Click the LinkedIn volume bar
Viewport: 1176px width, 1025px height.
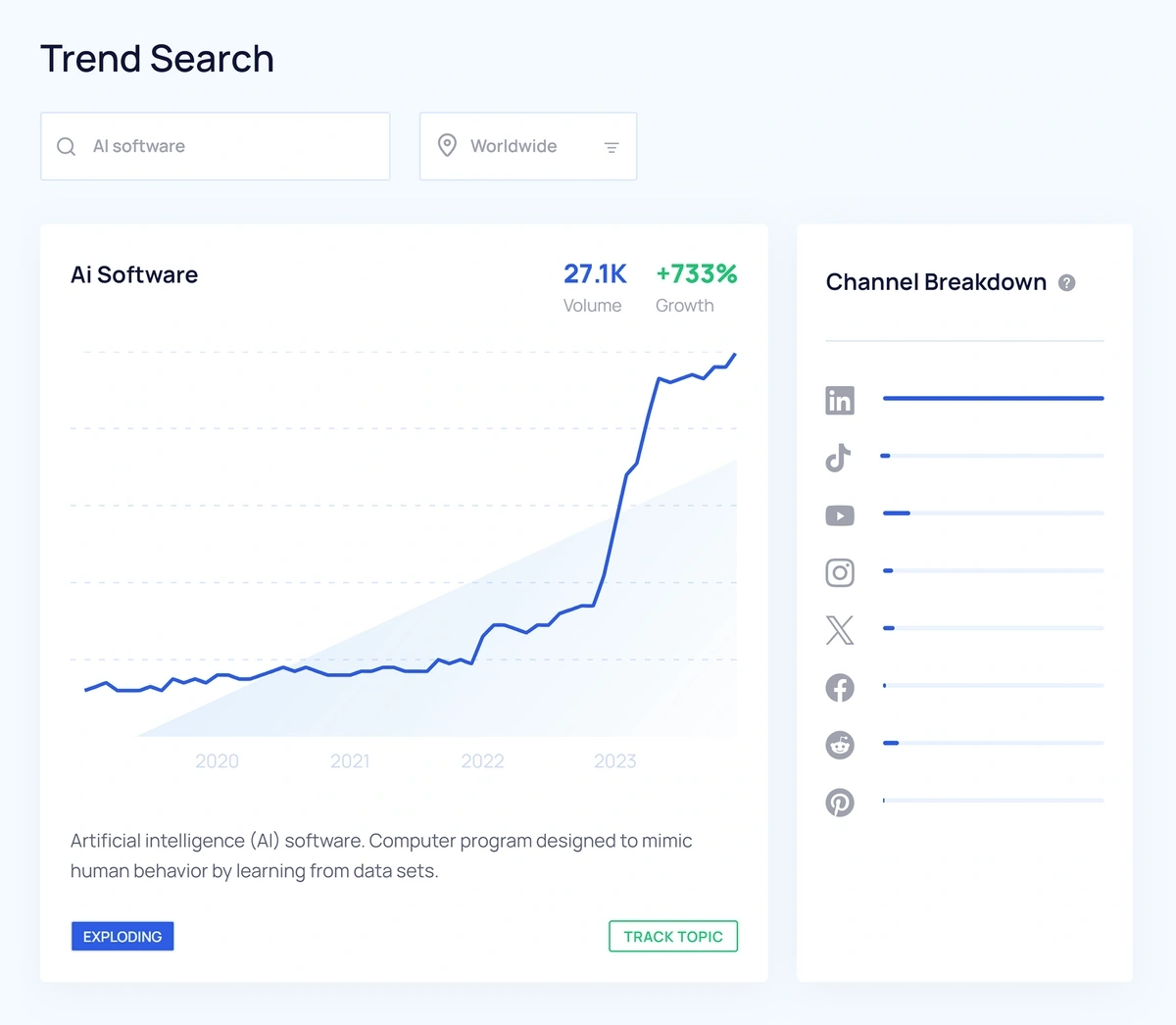993,398
